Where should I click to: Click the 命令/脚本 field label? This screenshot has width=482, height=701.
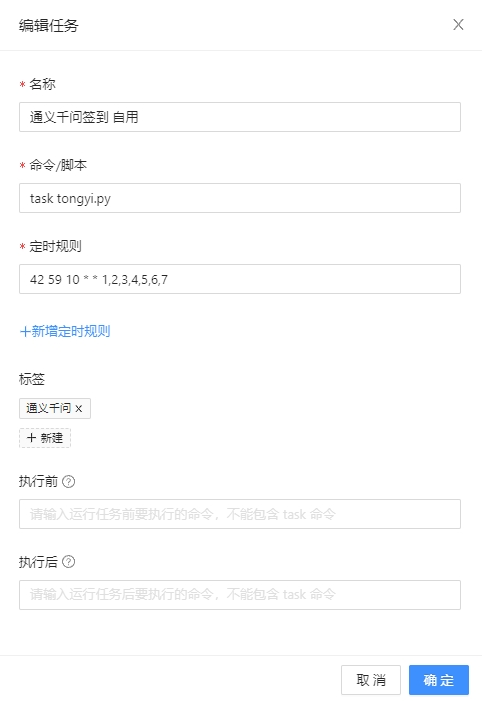point(58,165)
